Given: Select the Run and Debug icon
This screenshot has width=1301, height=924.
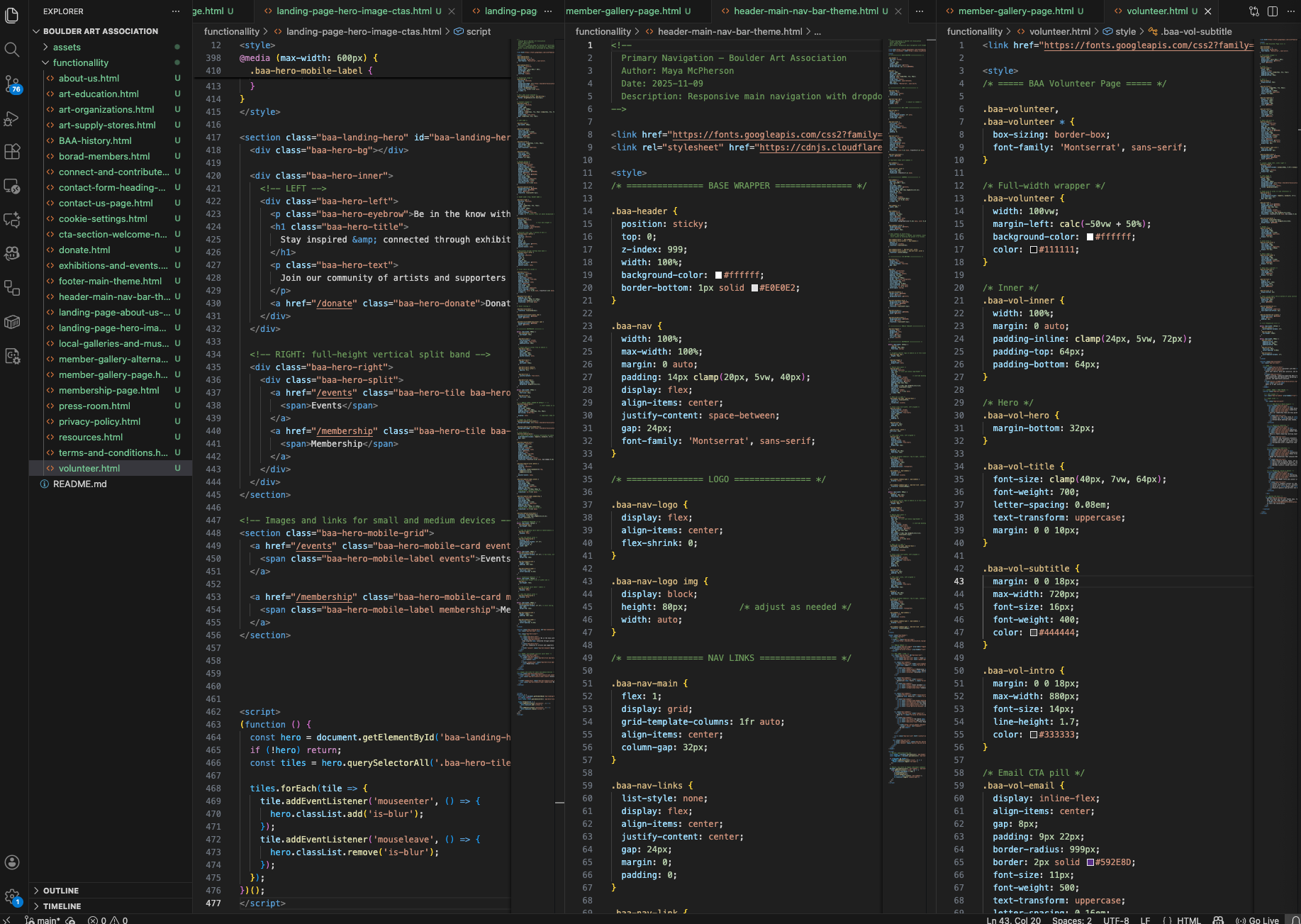Looking at the screenshot, I should pyautogui.click(x=13, y=118).
